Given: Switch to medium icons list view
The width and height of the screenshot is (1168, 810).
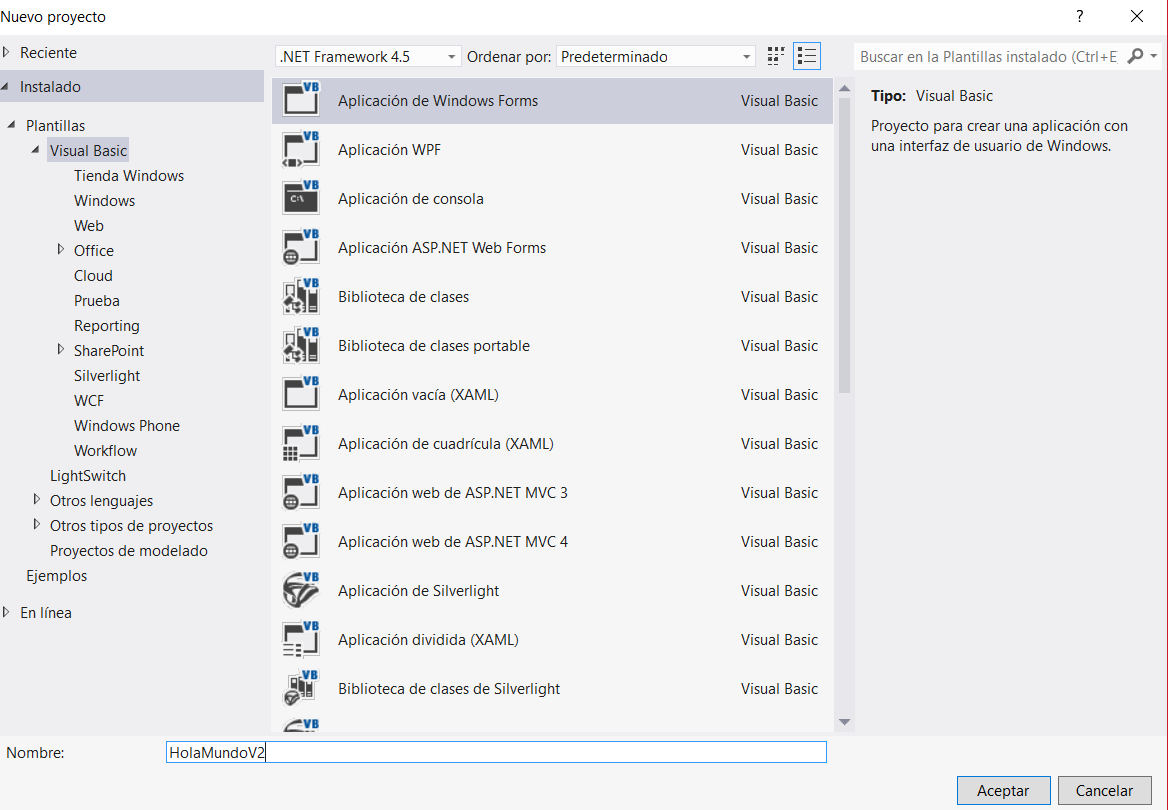Looking at the screenshot, I should [x=807, y=56].
